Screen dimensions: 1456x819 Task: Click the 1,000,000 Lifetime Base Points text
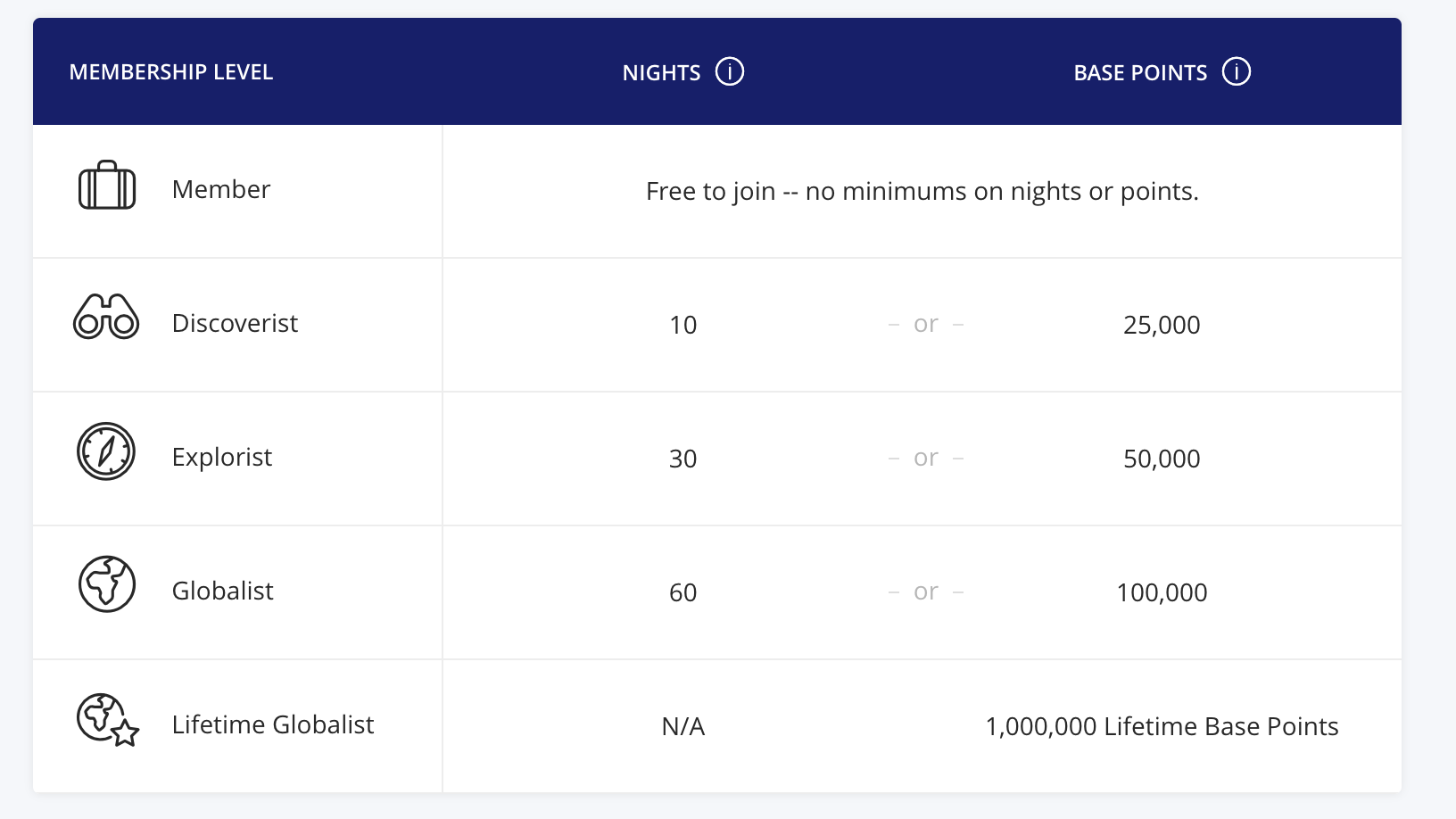click(1162, 725)
